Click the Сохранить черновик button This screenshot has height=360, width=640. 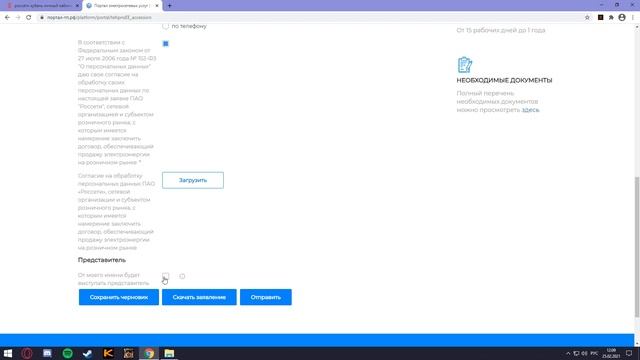119,297
